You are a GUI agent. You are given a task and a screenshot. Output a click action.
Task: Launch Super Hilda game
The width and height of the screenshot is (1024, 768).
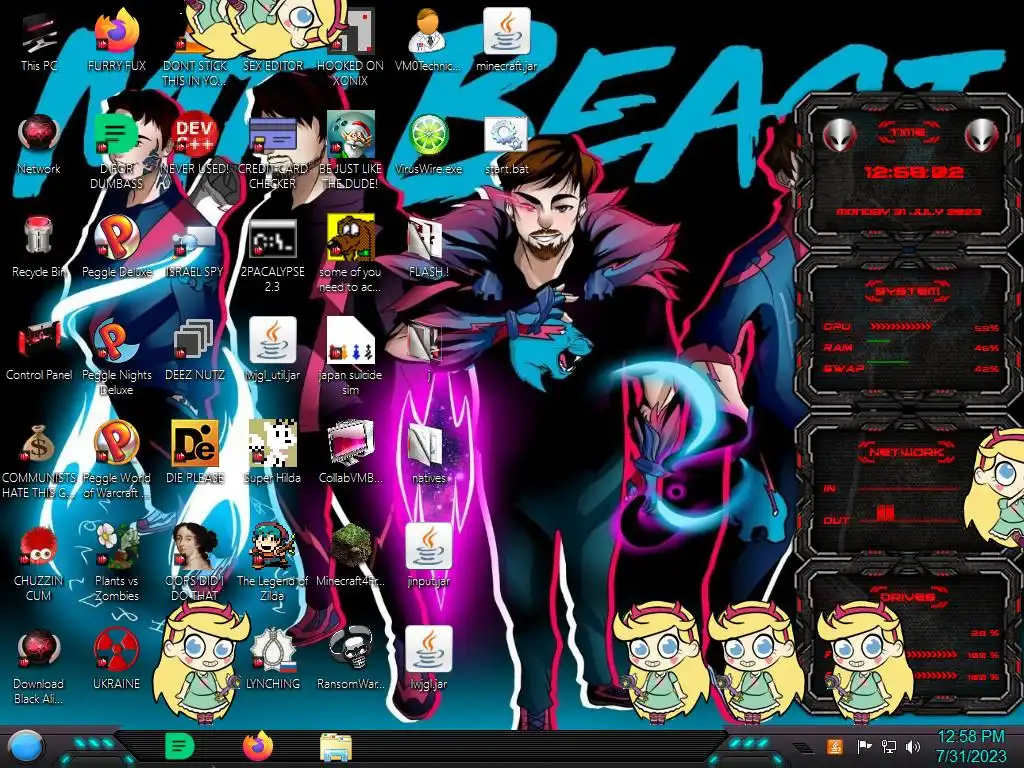pyautogui.click(x=272, y=453)
